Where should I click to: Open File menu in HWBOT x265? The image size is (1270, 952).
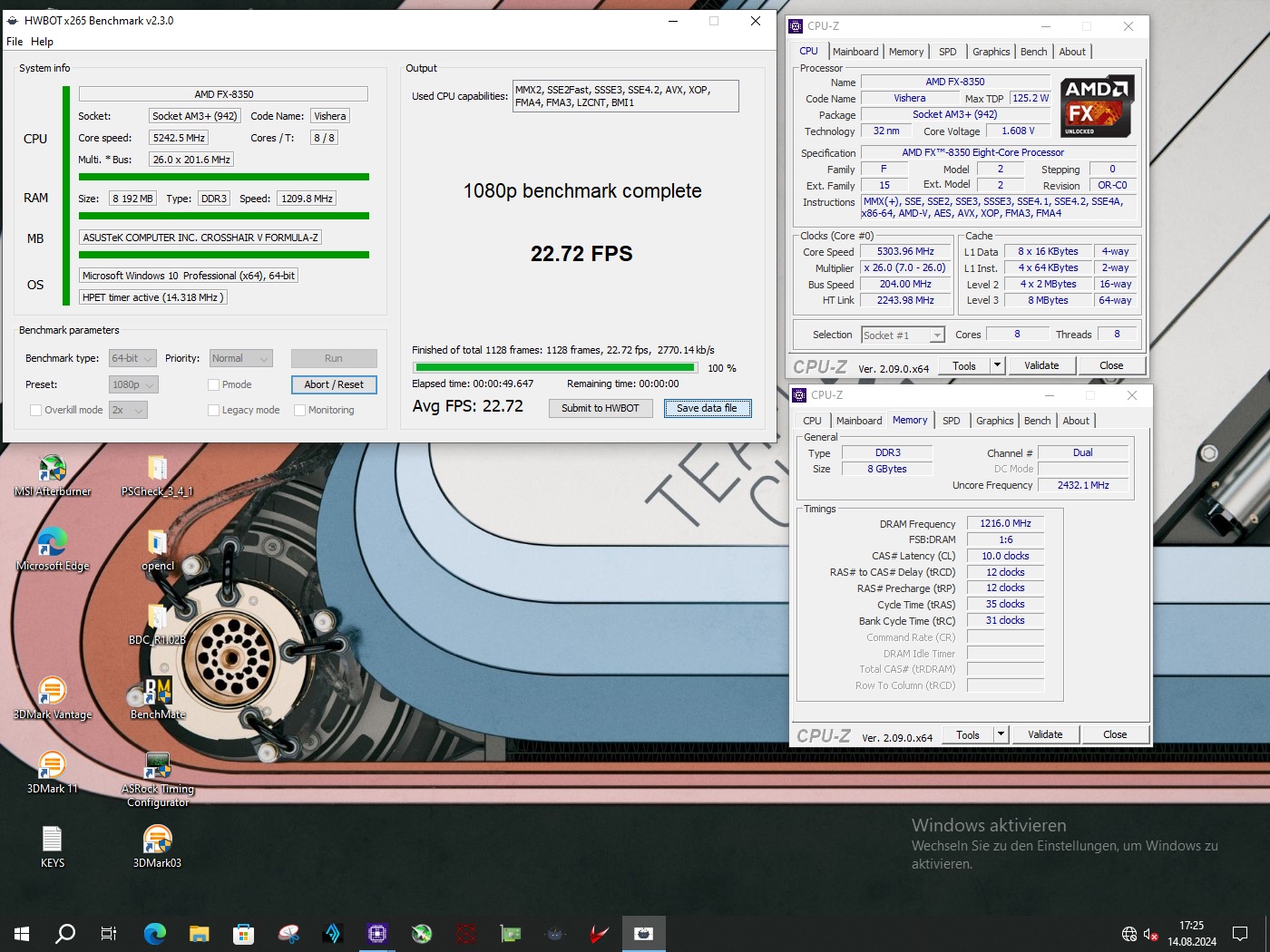coord(15,42)
